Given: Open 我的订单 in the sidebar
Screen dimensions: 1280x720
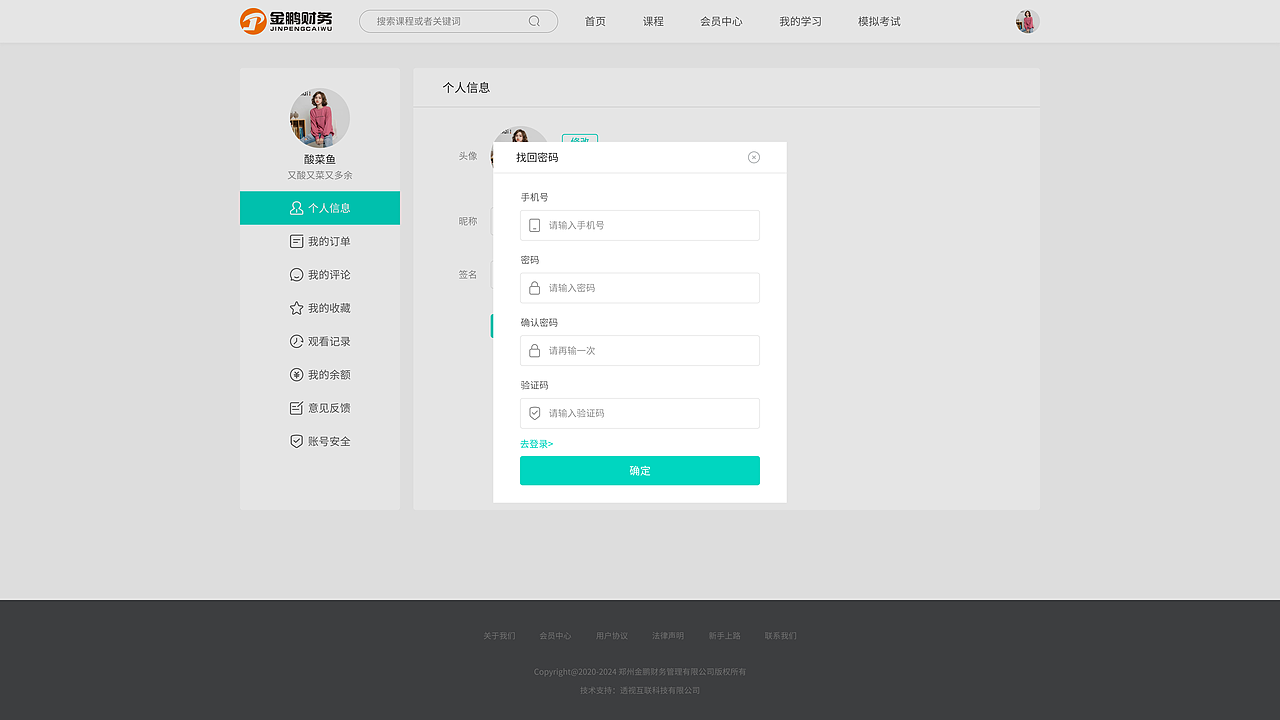Looking at the screenshot, I should tap(320, 241).
